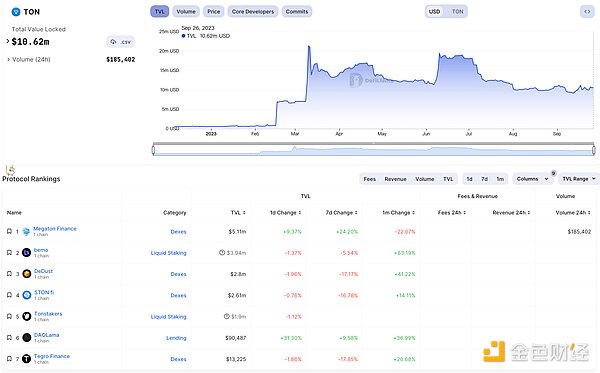The height and width of the screenshot is (373, 600).
Task: Click the STON.fi protocol logo
Action: pyautogui.click(x=26, y=295)
